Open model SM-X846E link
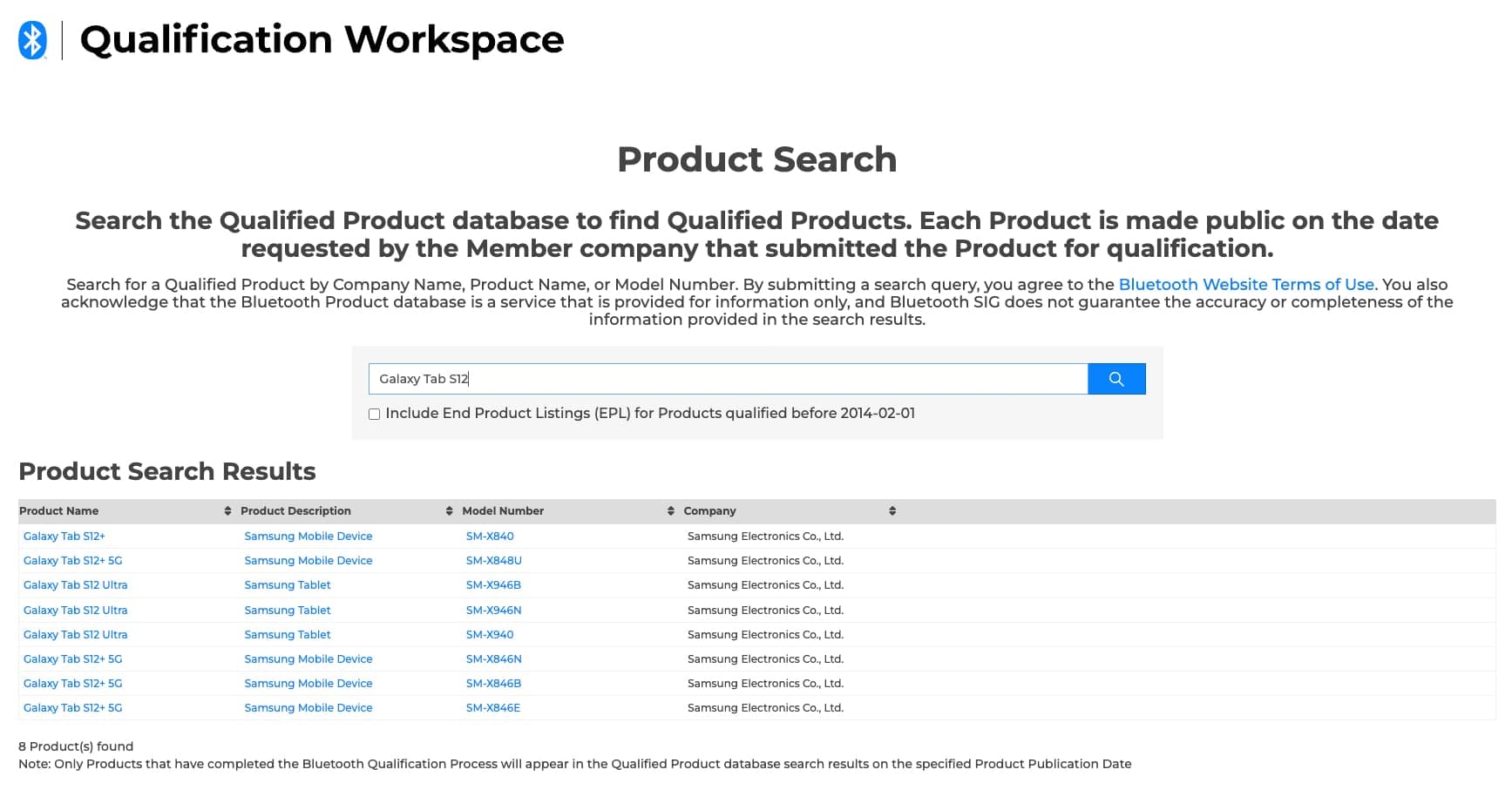This screenshot has width=1512, height=810. [493, 708]
